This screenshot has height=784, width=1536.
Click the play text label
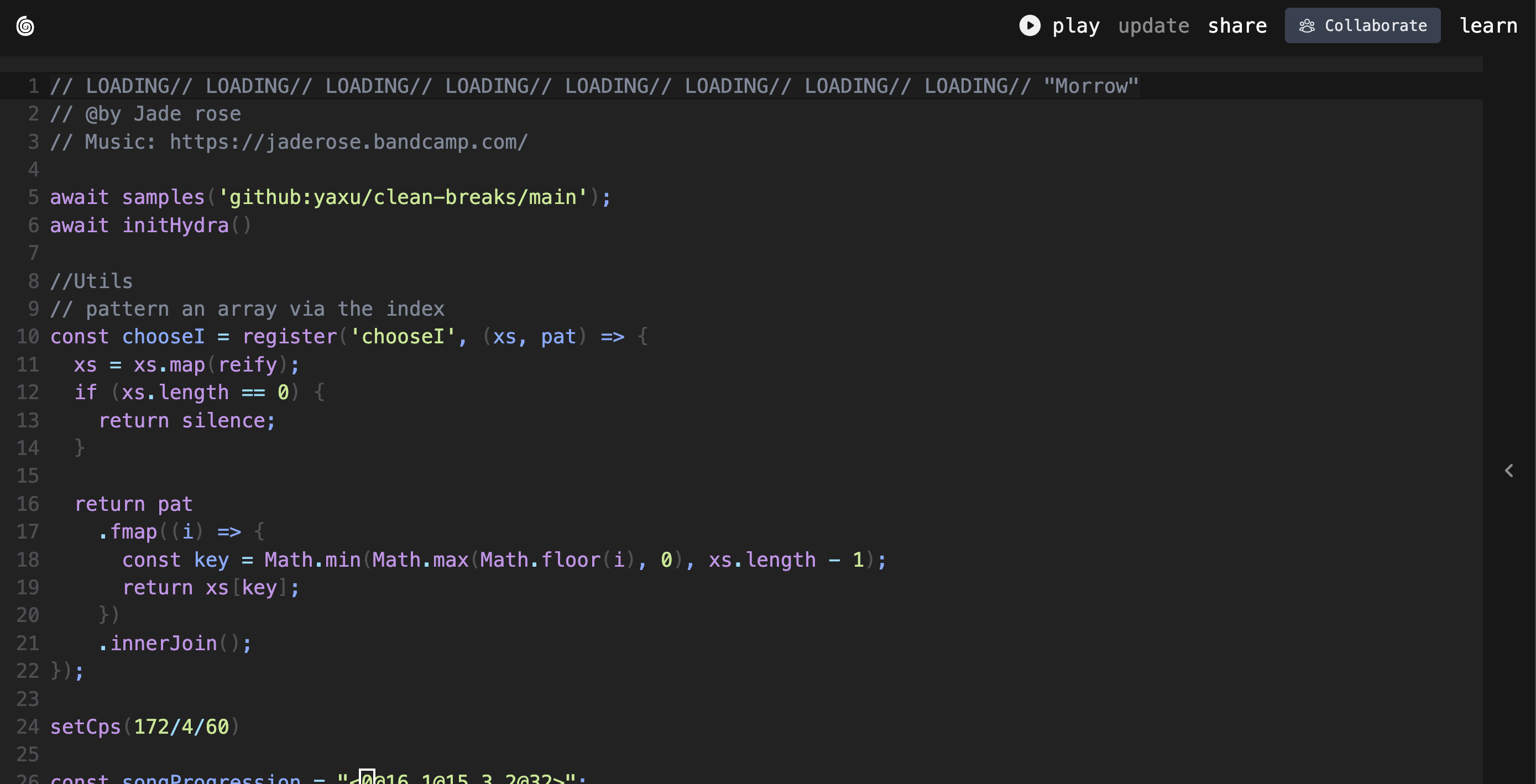tap(1075, 25)
